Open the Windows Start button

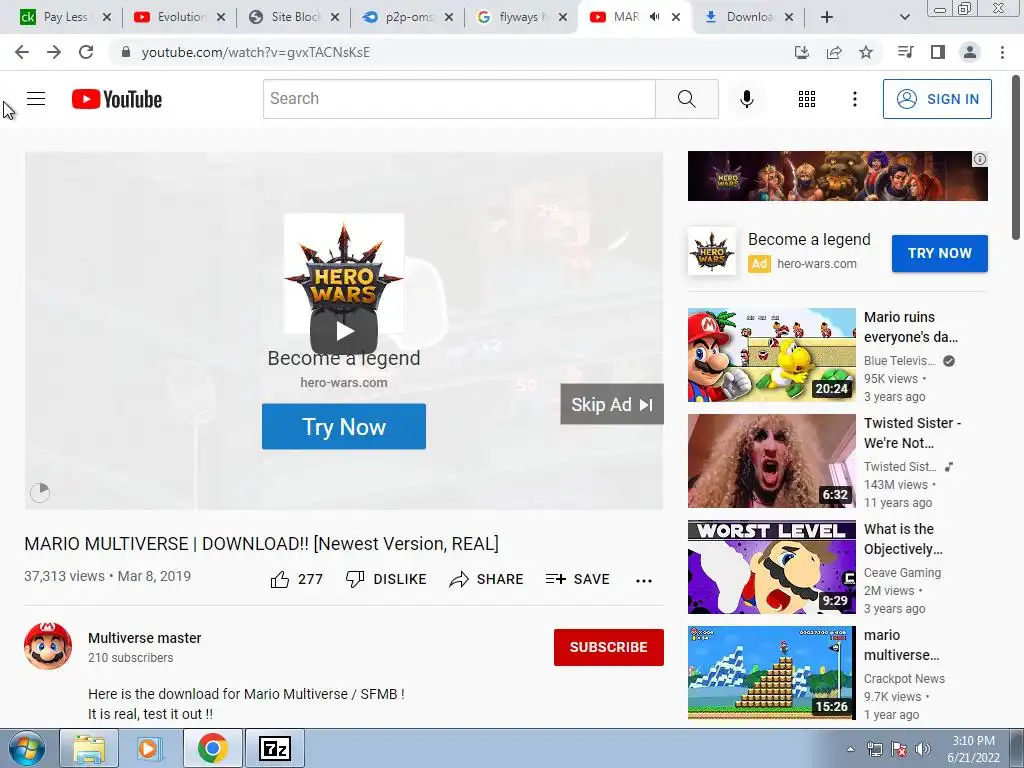point(27,748)
